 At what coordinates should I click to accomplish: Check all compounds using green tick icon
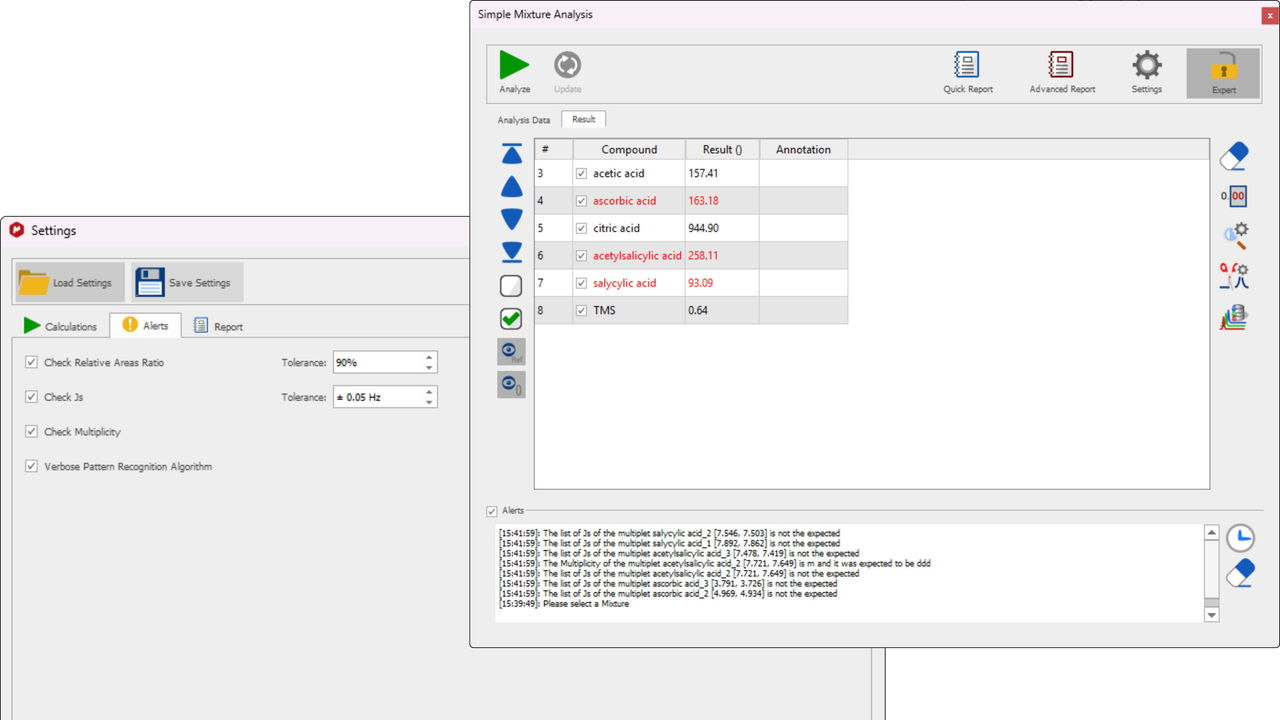511,319
